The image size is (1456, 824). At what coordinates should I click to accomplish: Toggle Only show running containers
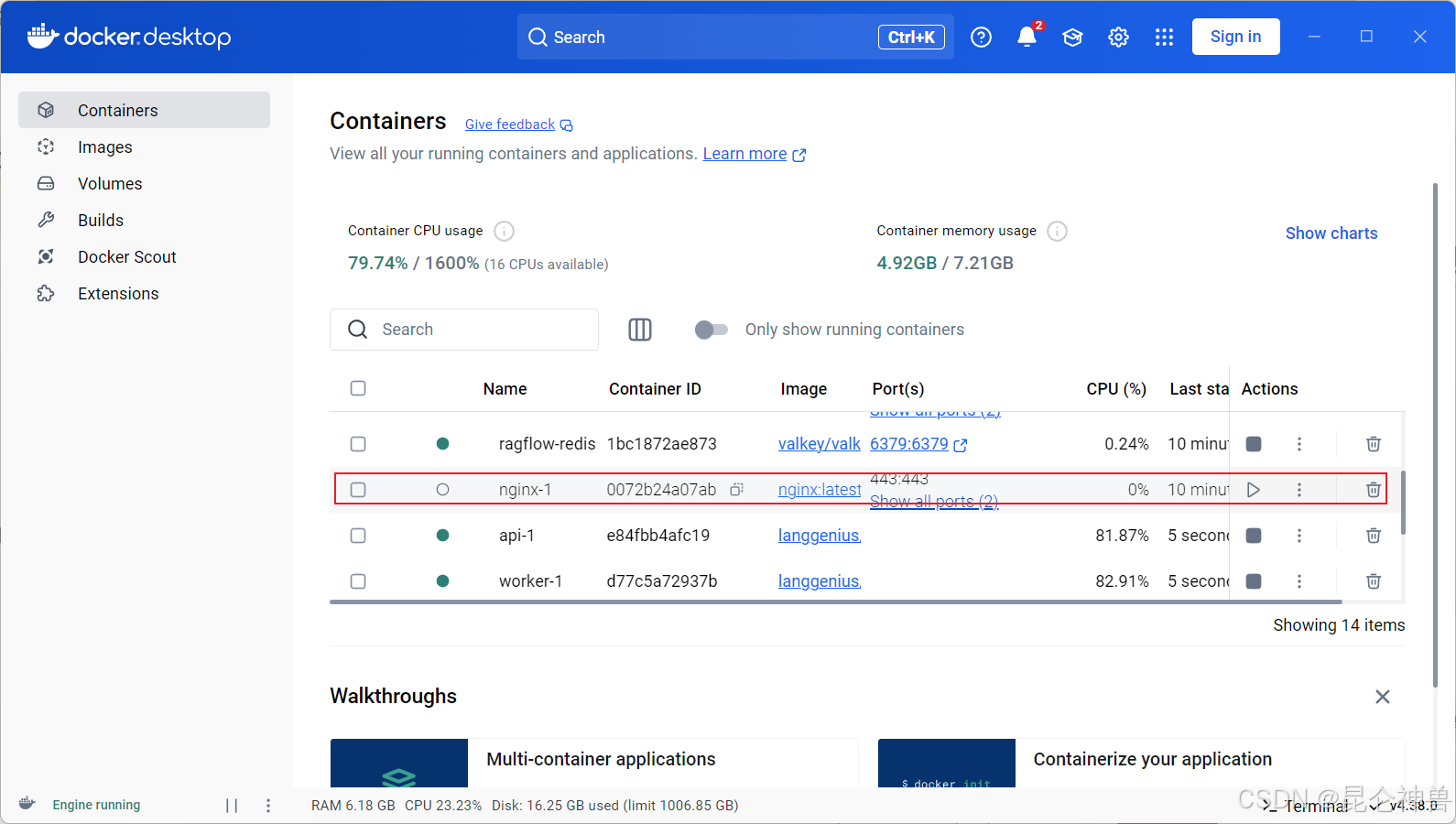712,330
